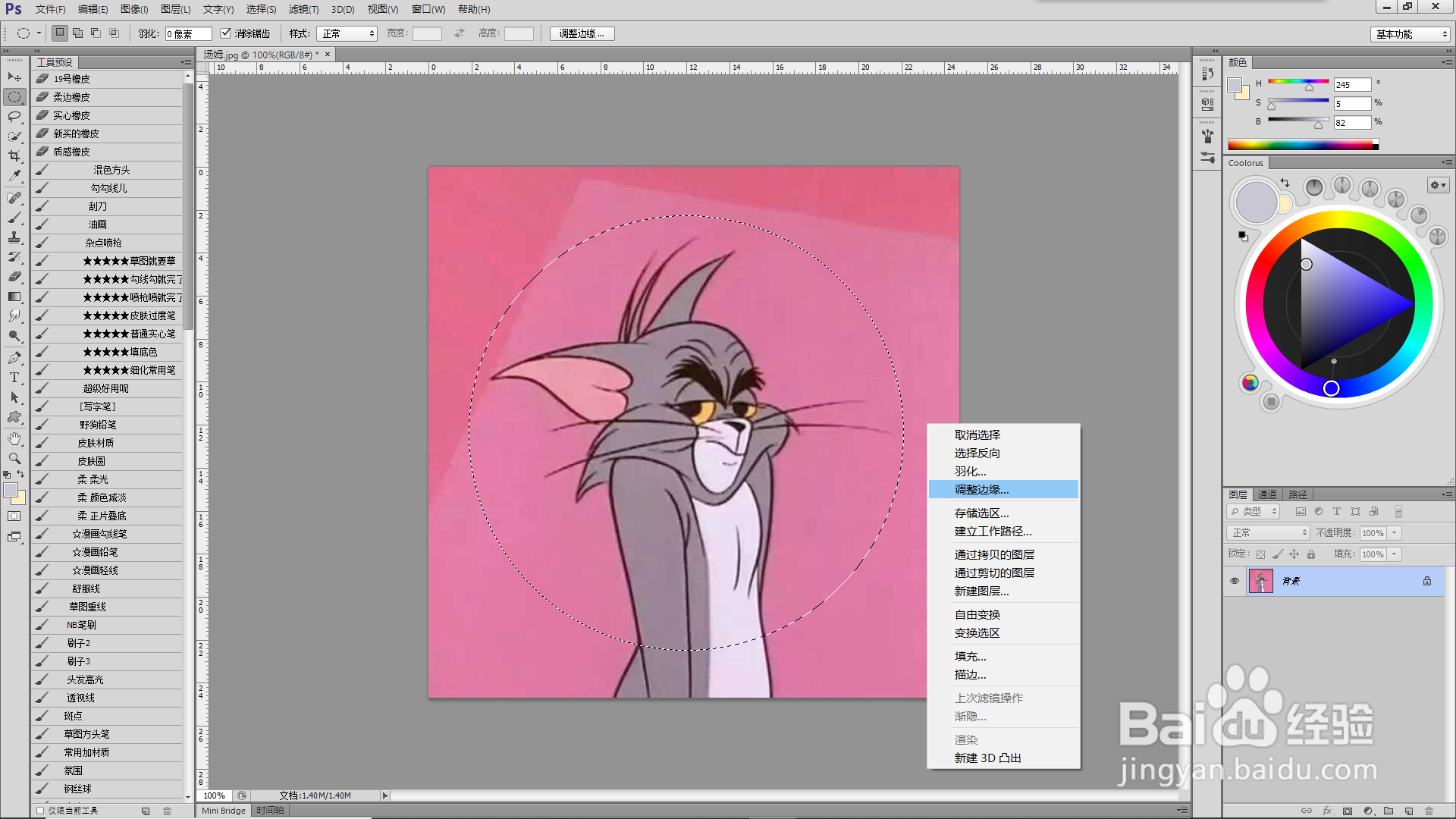Select the Move tool
This screenshot has width=1456, height=819.
(14, 77)
